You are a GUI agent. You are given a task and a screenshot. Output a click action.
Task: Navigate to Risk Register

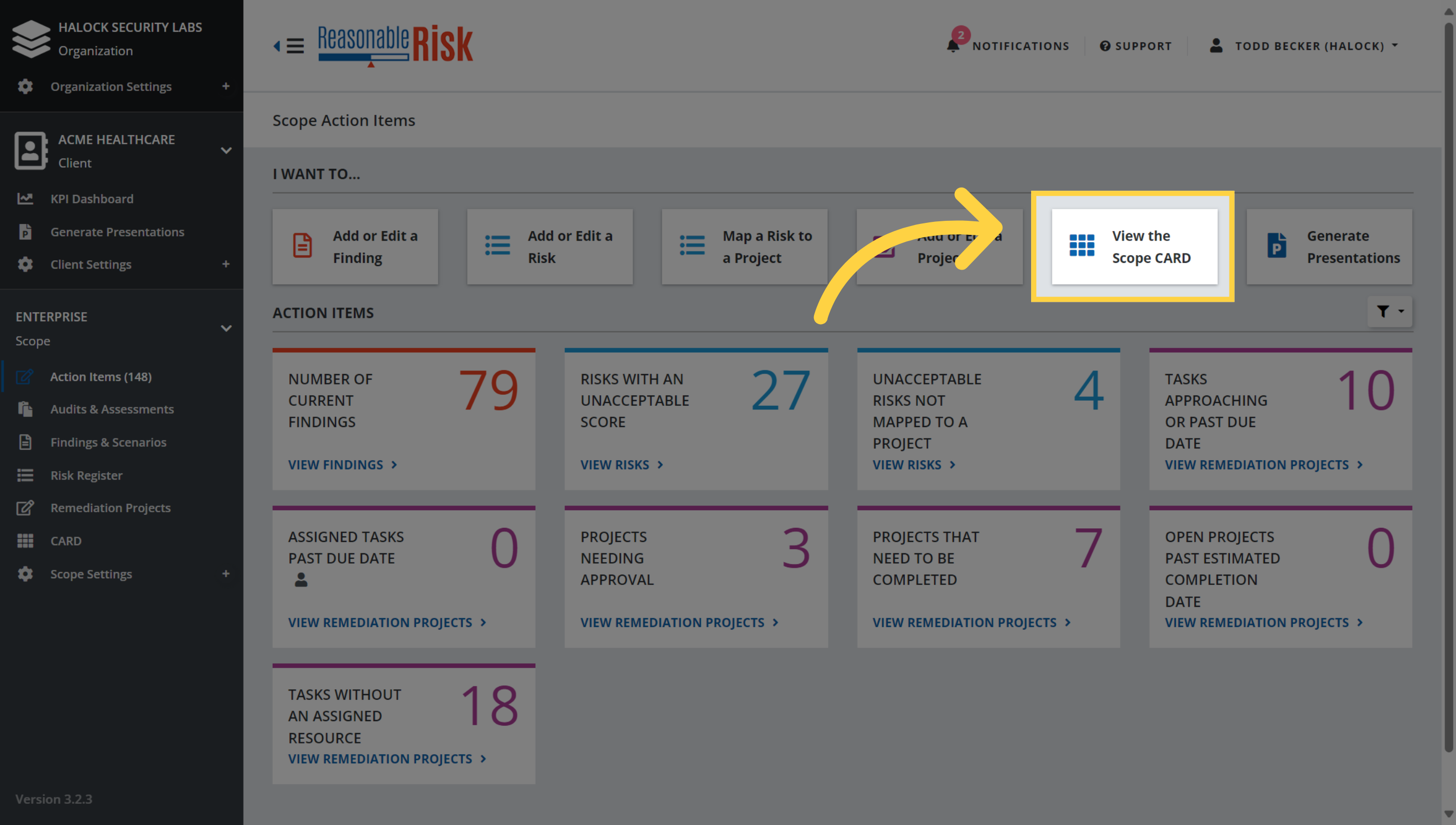(86, 475)
